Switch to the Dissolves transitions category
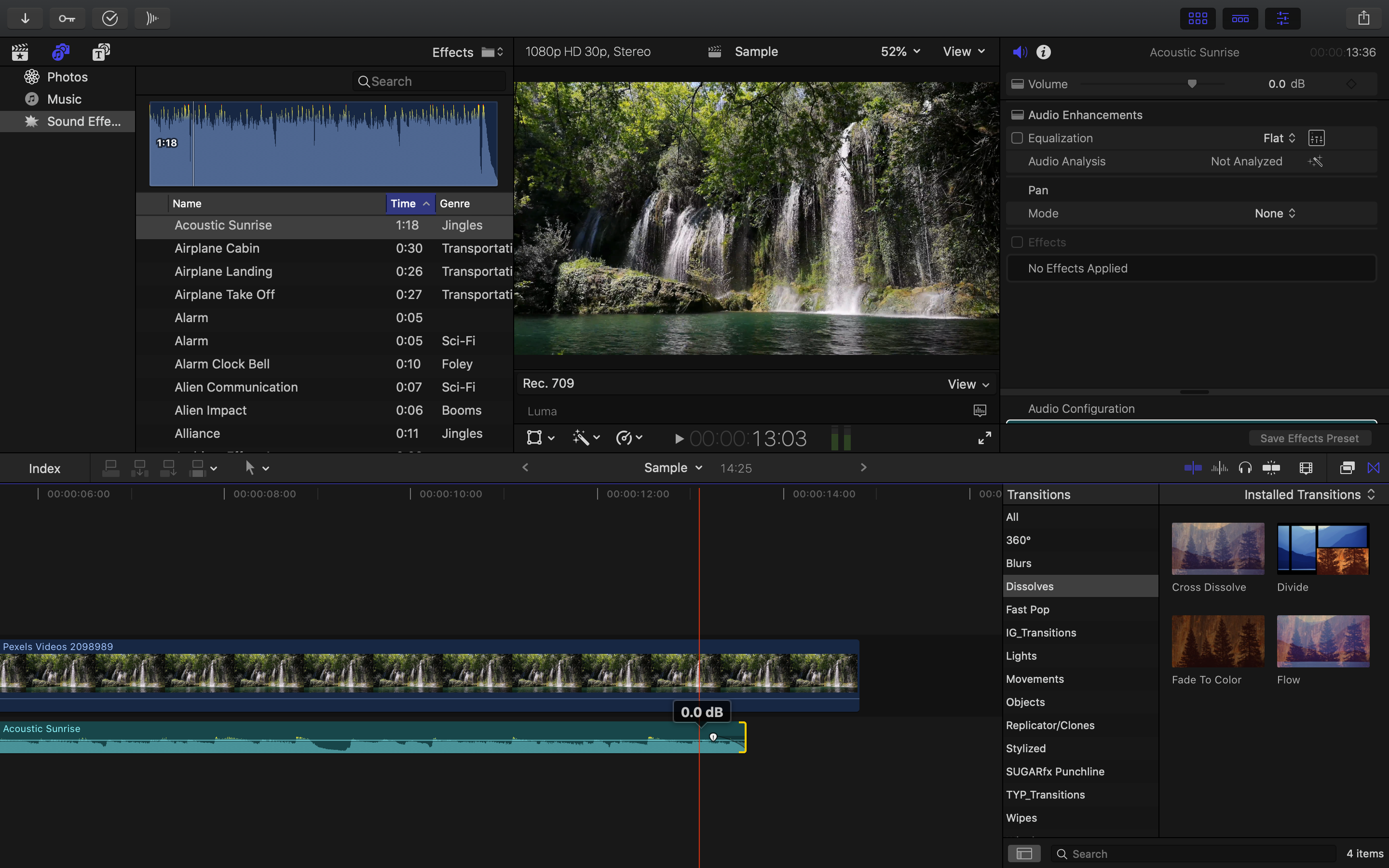Image resolution: width=1389 pixels, height=868 pixels. pos(1029,586)
